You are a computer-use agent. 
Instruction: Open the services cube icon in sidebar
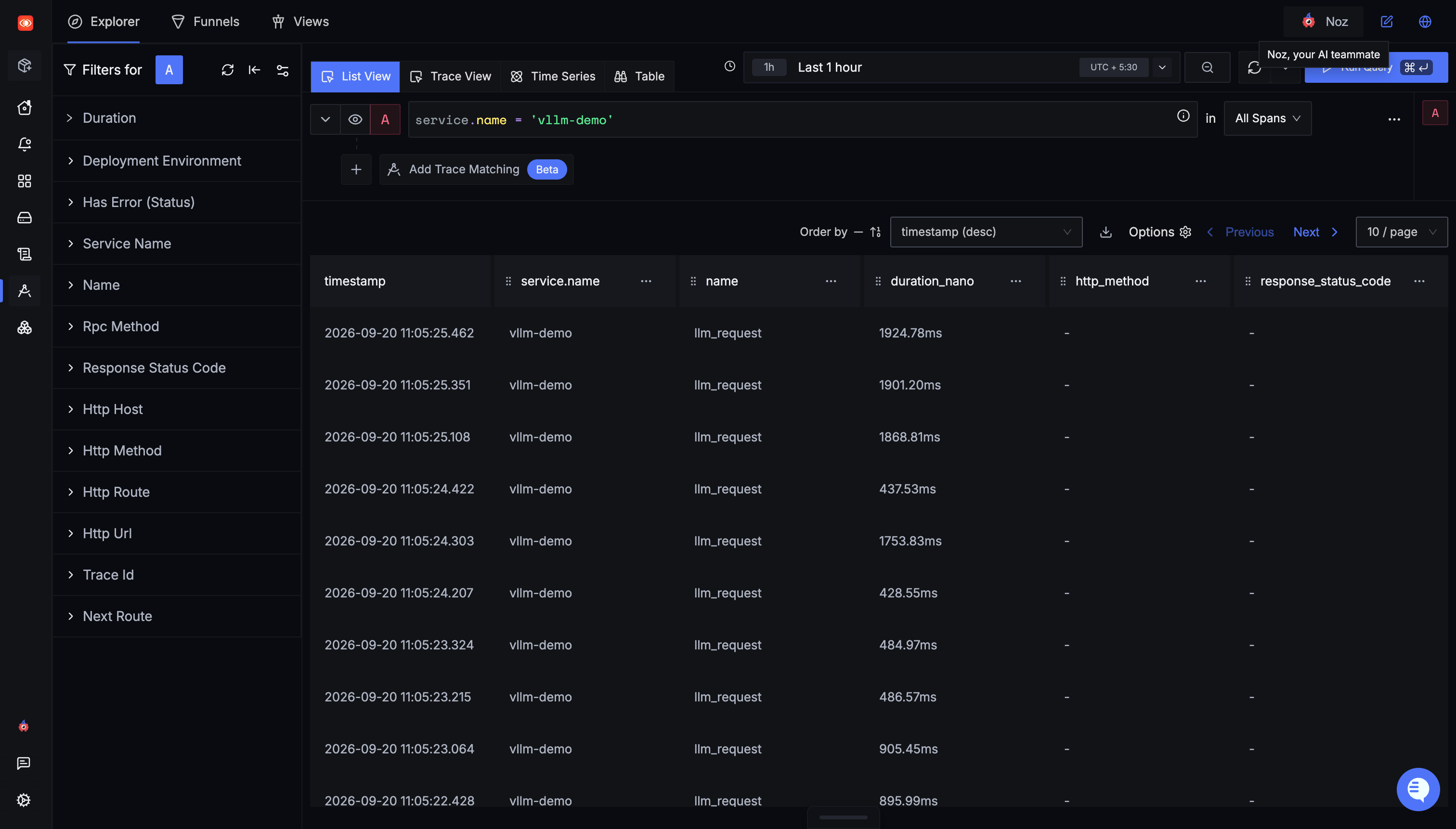[x=25, y=65]
